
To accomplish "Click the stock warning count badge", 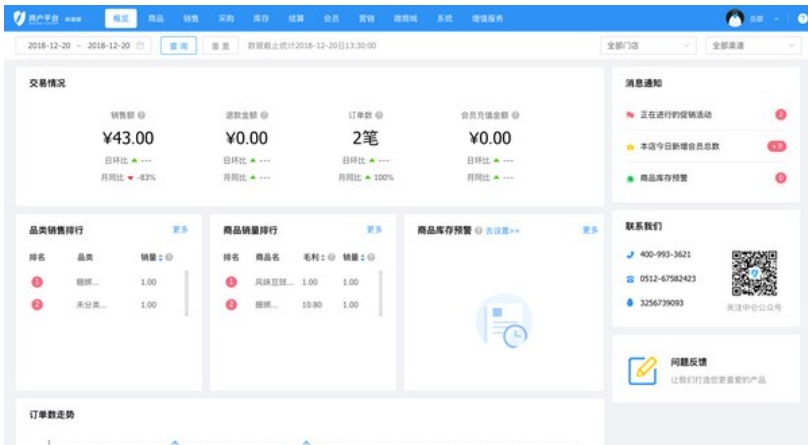I will [x=781, y=178].
